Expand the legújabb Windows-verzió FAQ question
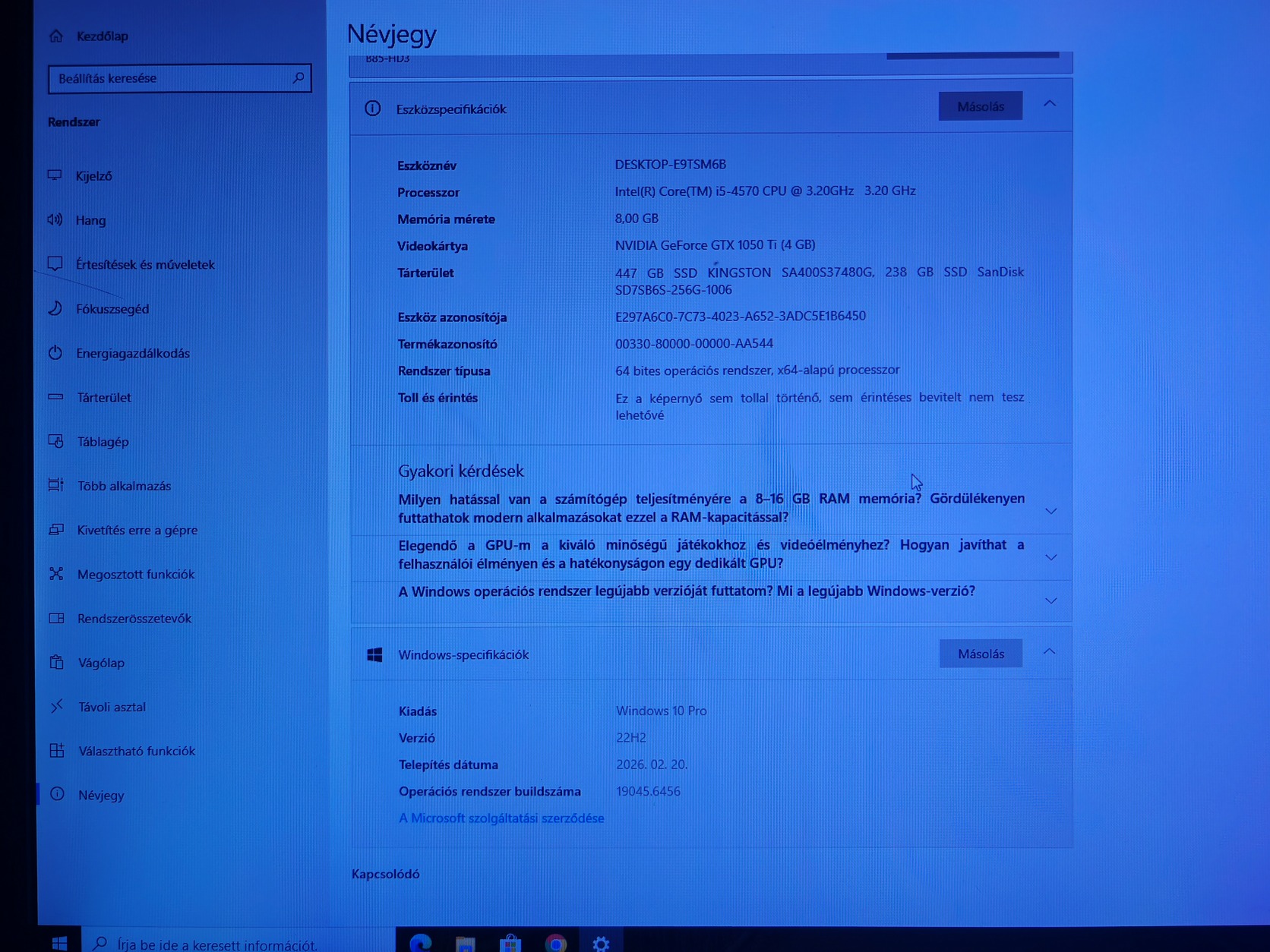Screen dimensions: 1270x952 coord(1051,601)
